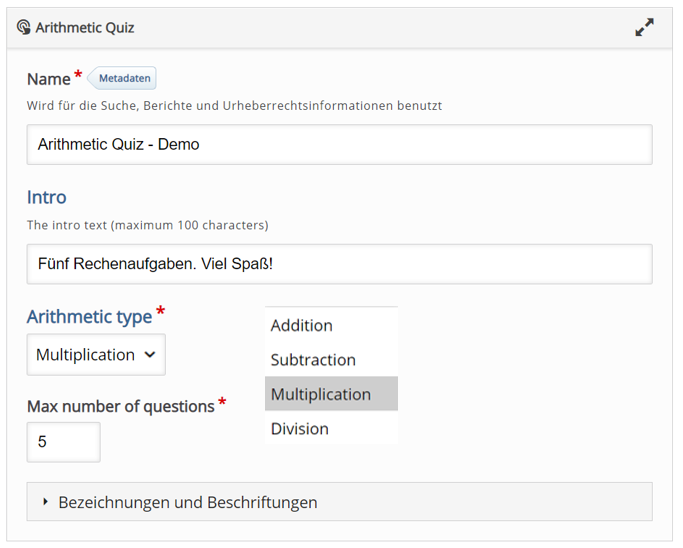Image resolution: width=683 pixels, height=548 pixels.
Task: Click the Arithmetic Quiz logo icon
Action: tap(24, 28)
